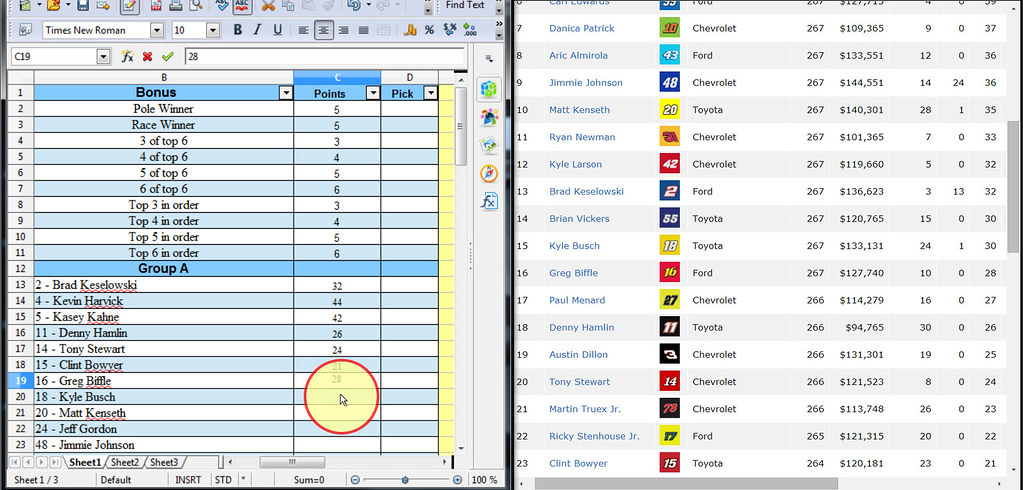Expand the font name dropdown
Screen dimensions: 1023x490
(x=157, y=30)
